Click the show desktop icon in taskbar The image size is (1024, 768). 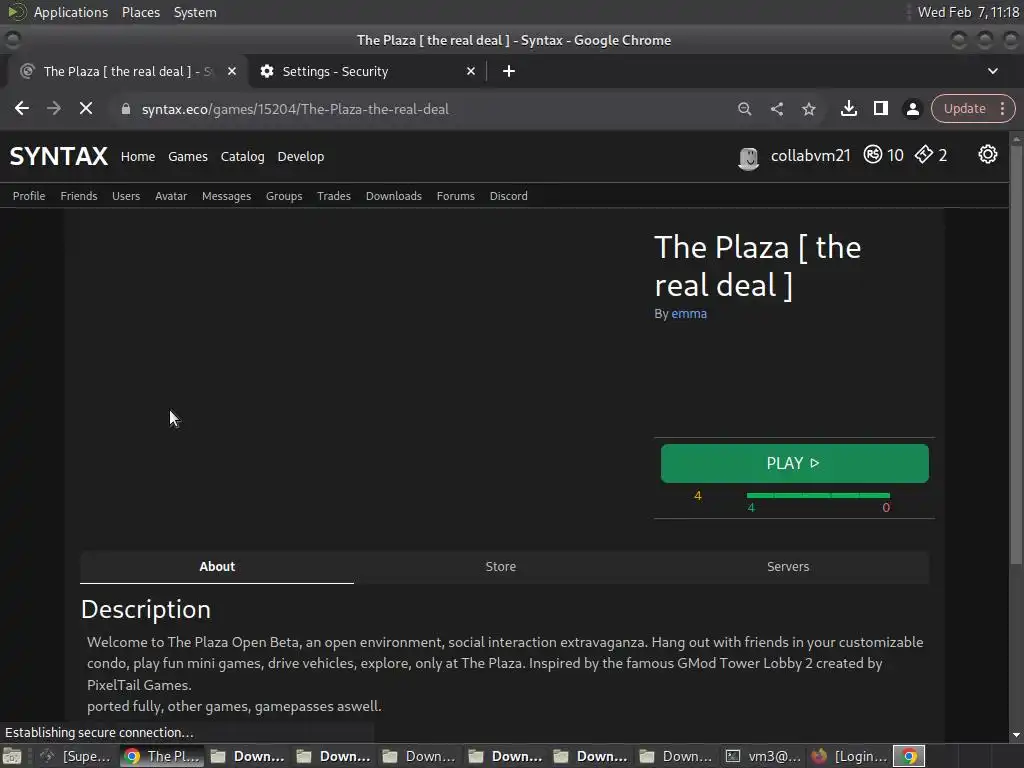[12, 756]
